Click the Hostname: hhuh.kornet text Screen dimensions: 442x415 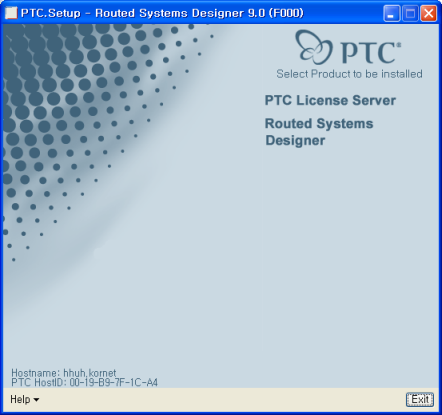(x=64, y=373)
